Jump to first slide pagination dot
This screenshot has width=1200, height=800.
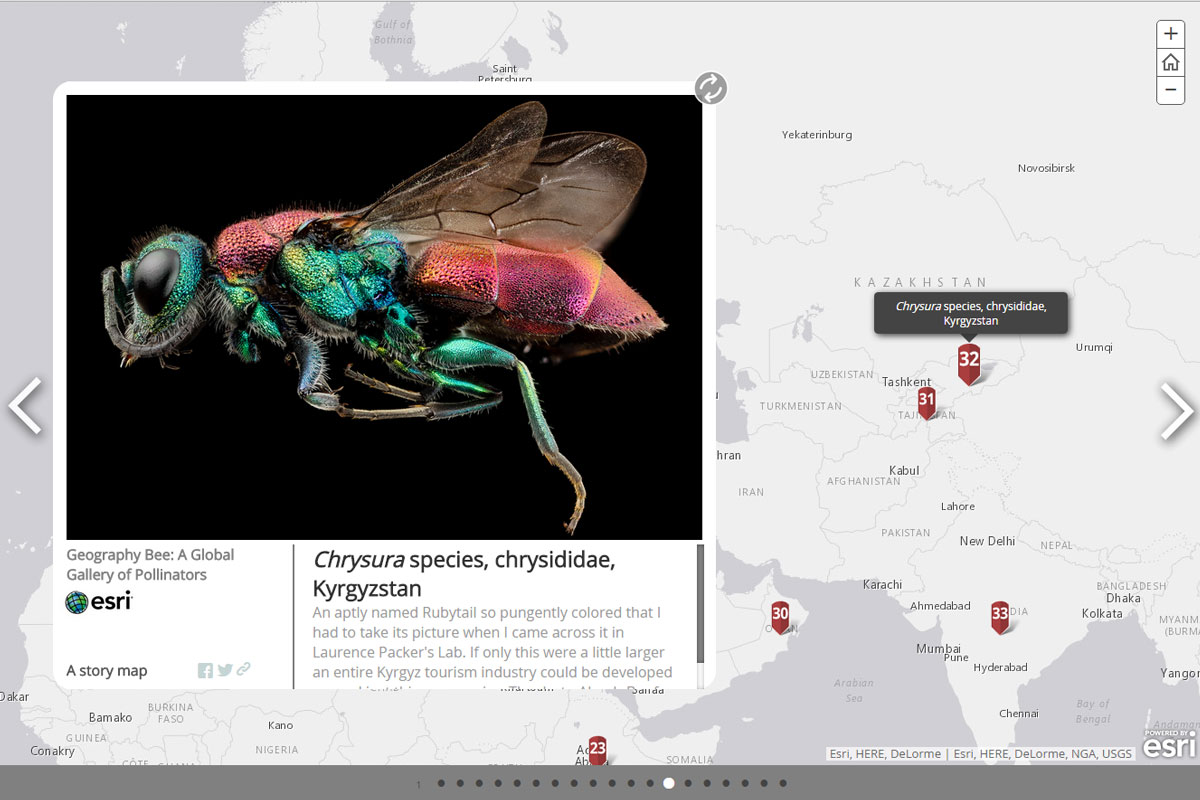tap(441, 783)
